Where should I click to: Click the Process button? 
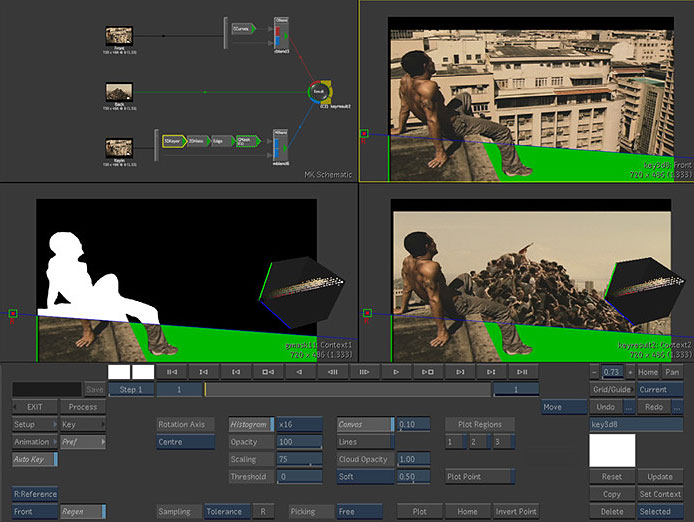pyautogui.click(x=83, y=407)
